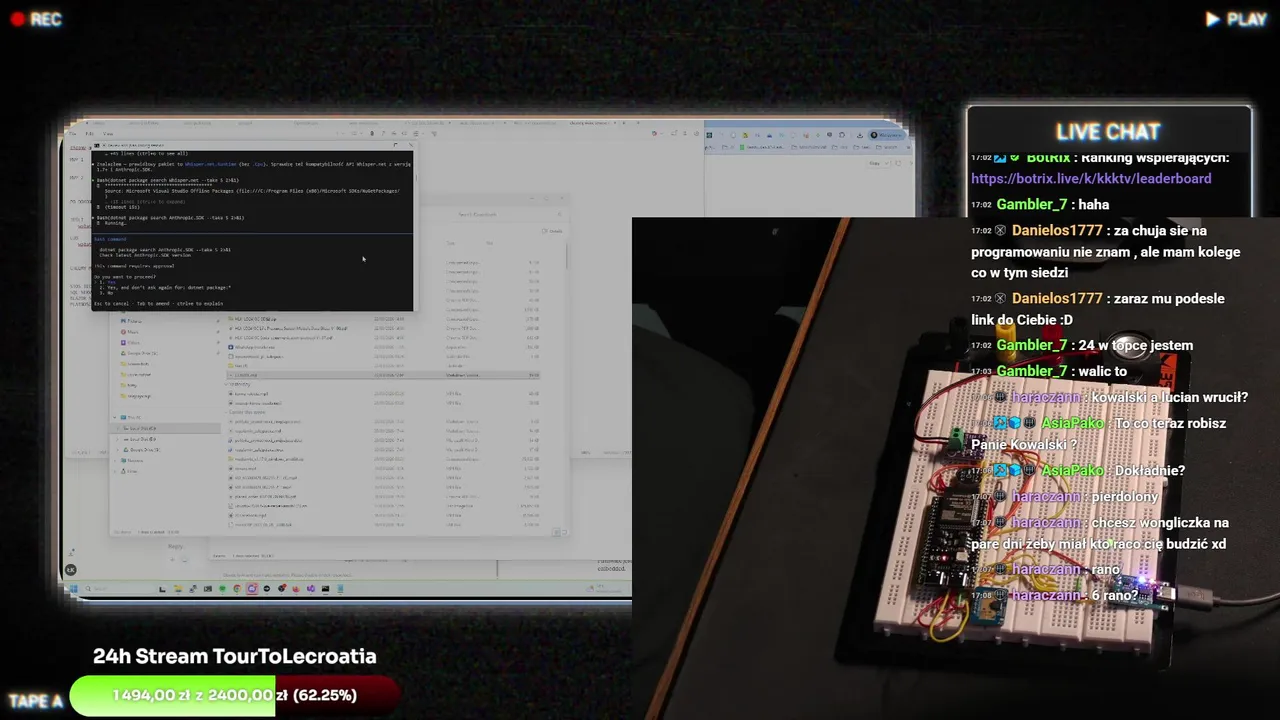
Task: Click '1 item selected' in Explorer status bar
Action: pyautogui.click(x=150, y=532)
